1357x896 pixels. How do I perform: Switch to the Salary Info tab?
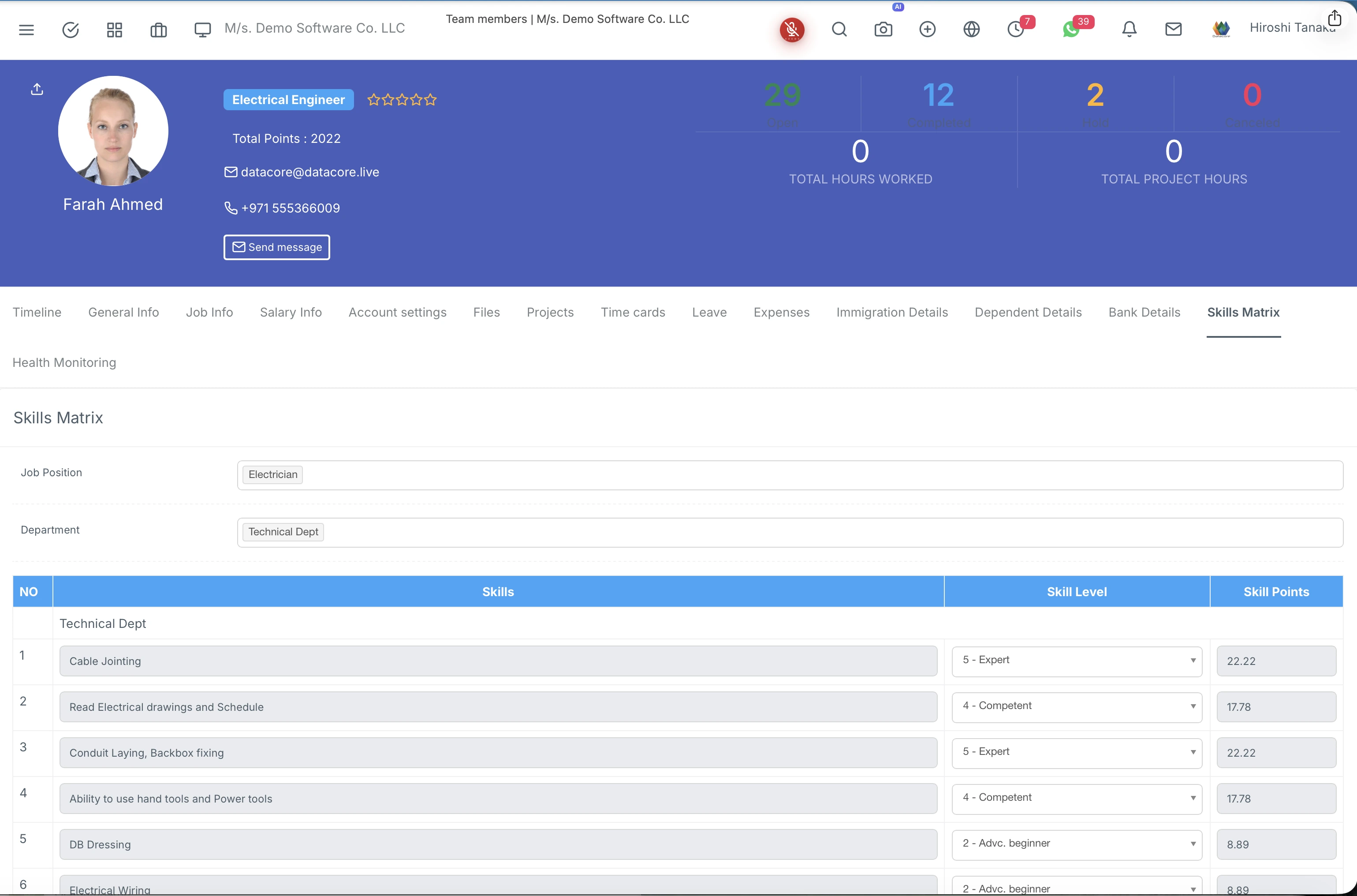tap(291, 313)
